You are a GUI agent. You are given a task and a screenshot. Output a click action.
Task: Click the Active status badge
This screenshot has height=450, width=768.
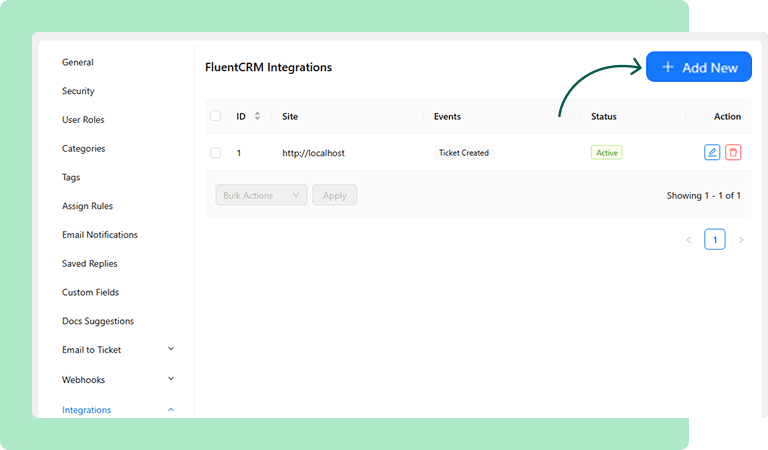click(606, 153)
